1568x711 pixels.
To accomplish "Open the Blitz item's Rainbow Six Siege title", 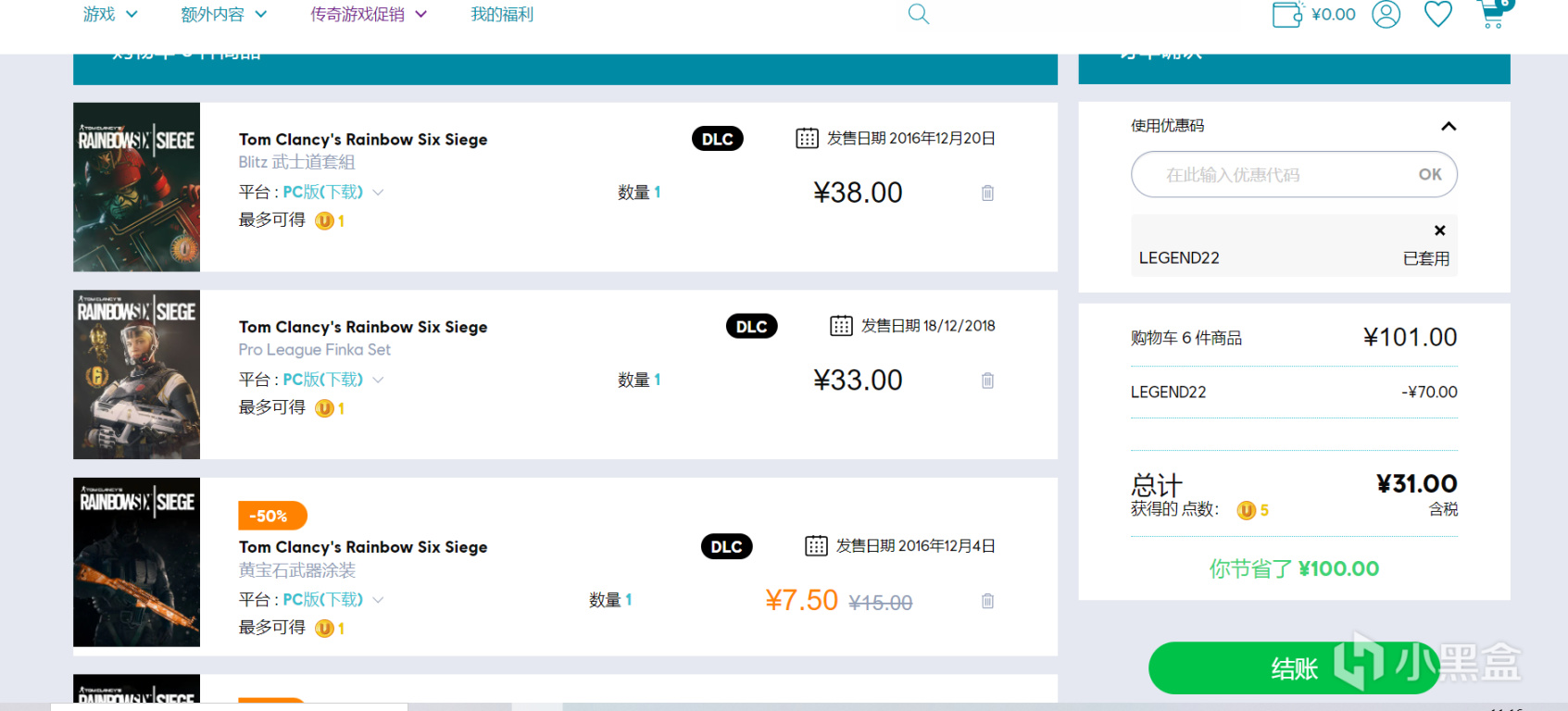I will pyautogui.click(x=363, y=140).
